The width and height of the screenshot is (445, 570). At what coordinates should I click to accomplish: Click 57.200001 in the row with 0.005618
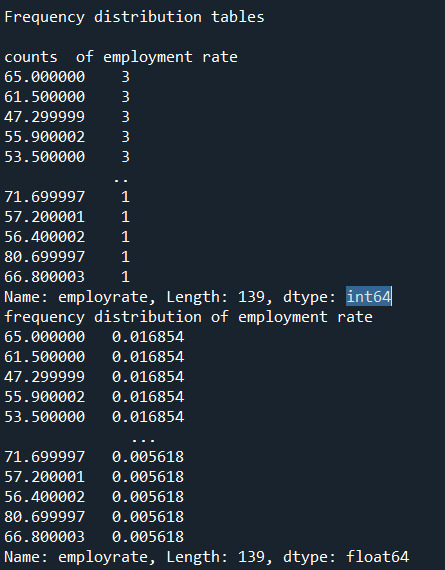(x=44, y=477)
